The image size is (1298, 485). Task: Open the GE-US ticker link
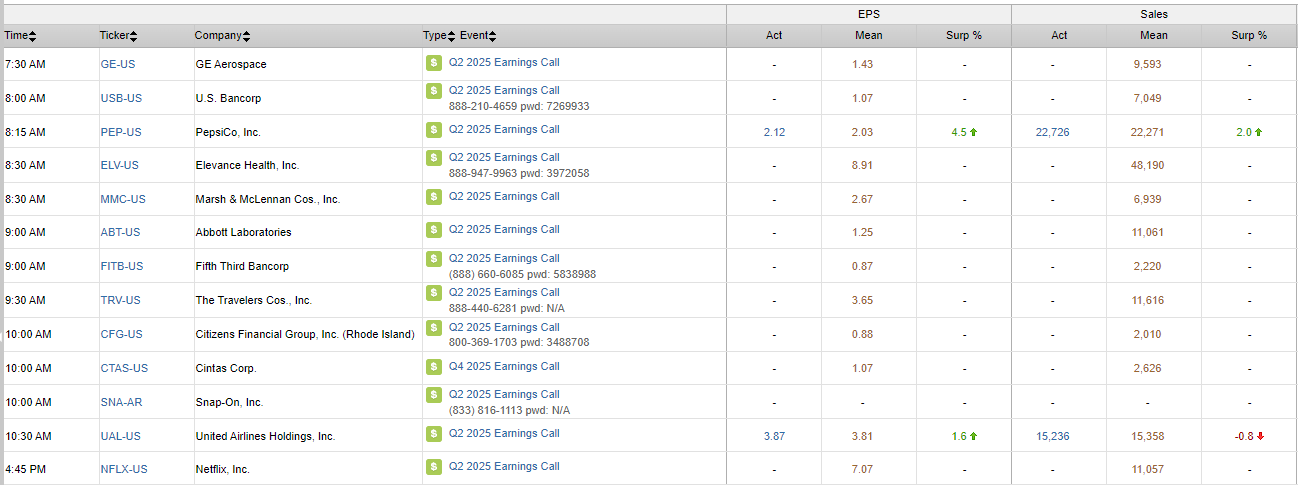tap(120, 64)
